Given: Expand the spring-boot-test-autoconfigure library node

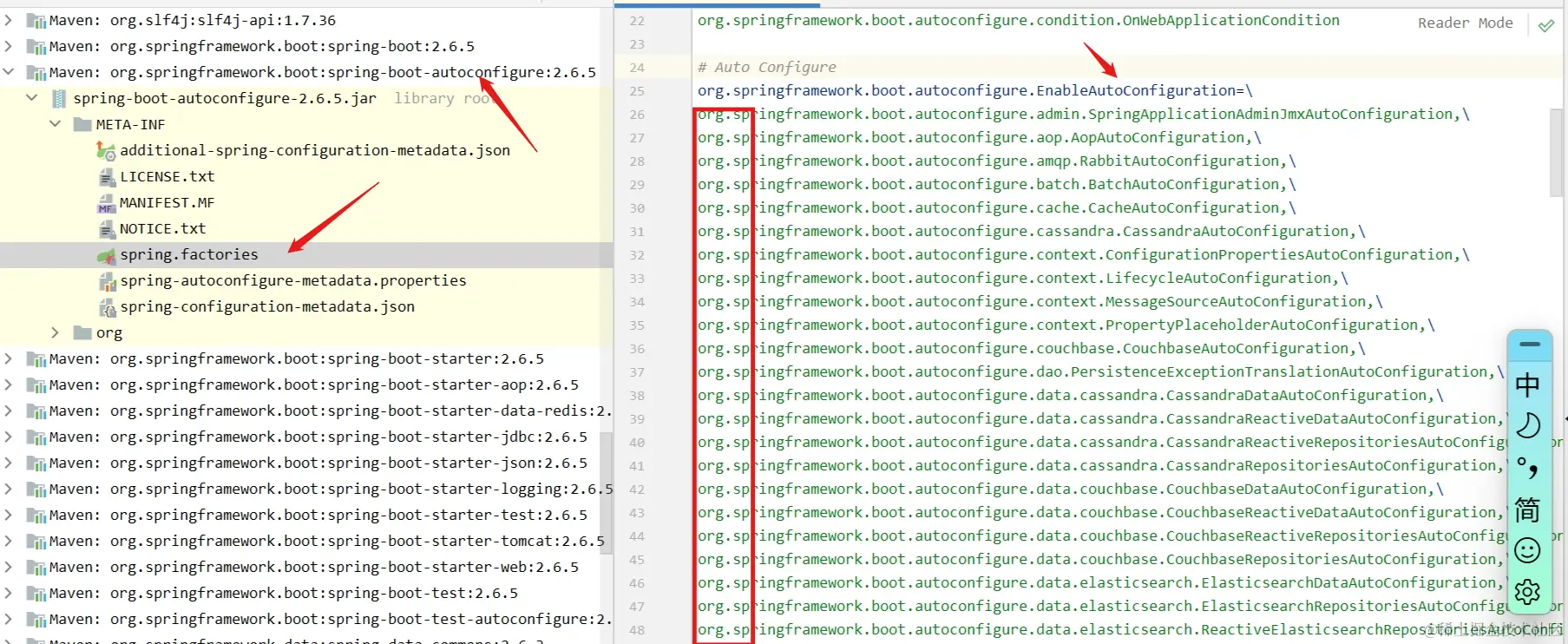Looking at the screenshot, I should click(9, 619).
